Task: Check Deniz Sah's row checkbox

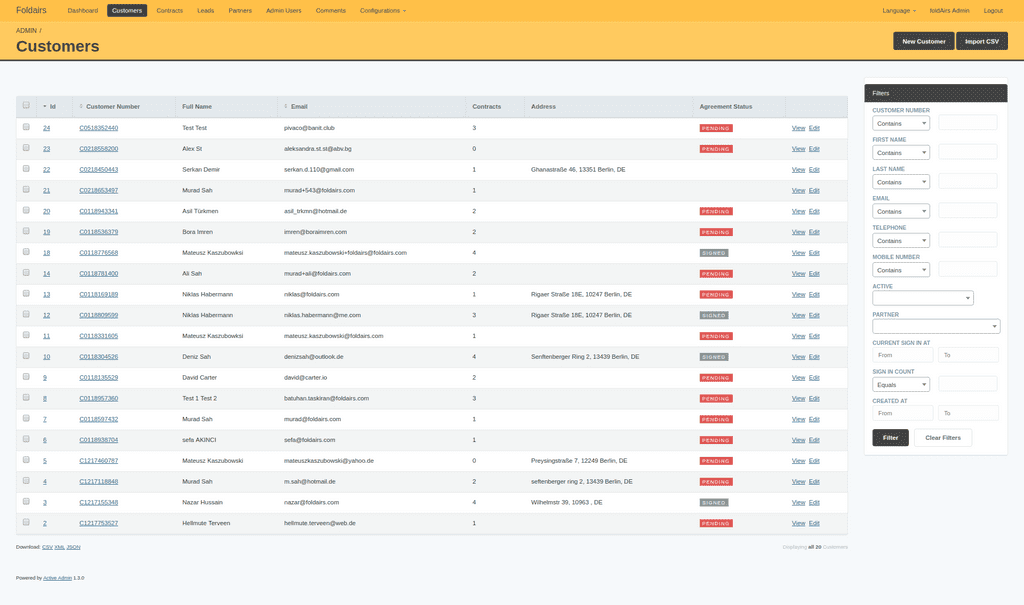Action: click(25, 356)
